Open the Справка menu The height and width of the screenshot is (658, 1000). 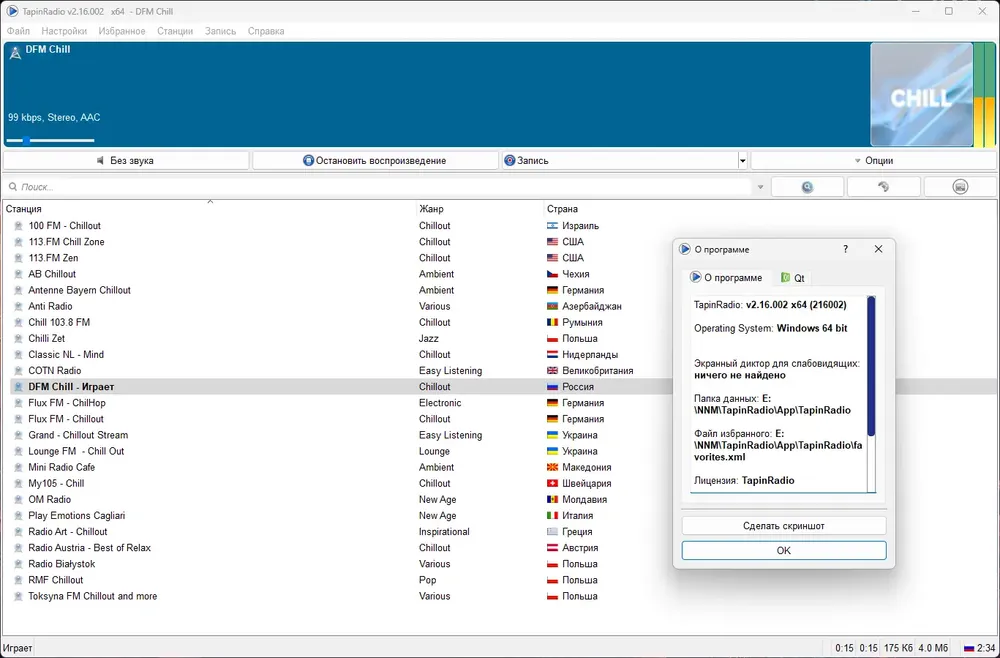click(x=266, y=31)
